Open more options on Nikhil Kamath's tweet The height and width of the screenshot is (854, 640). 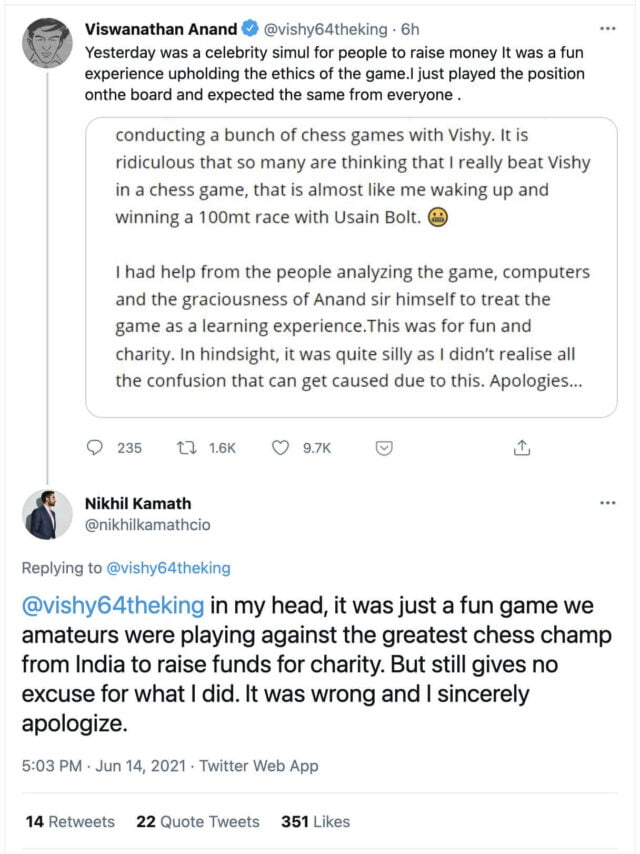point(607,503)
